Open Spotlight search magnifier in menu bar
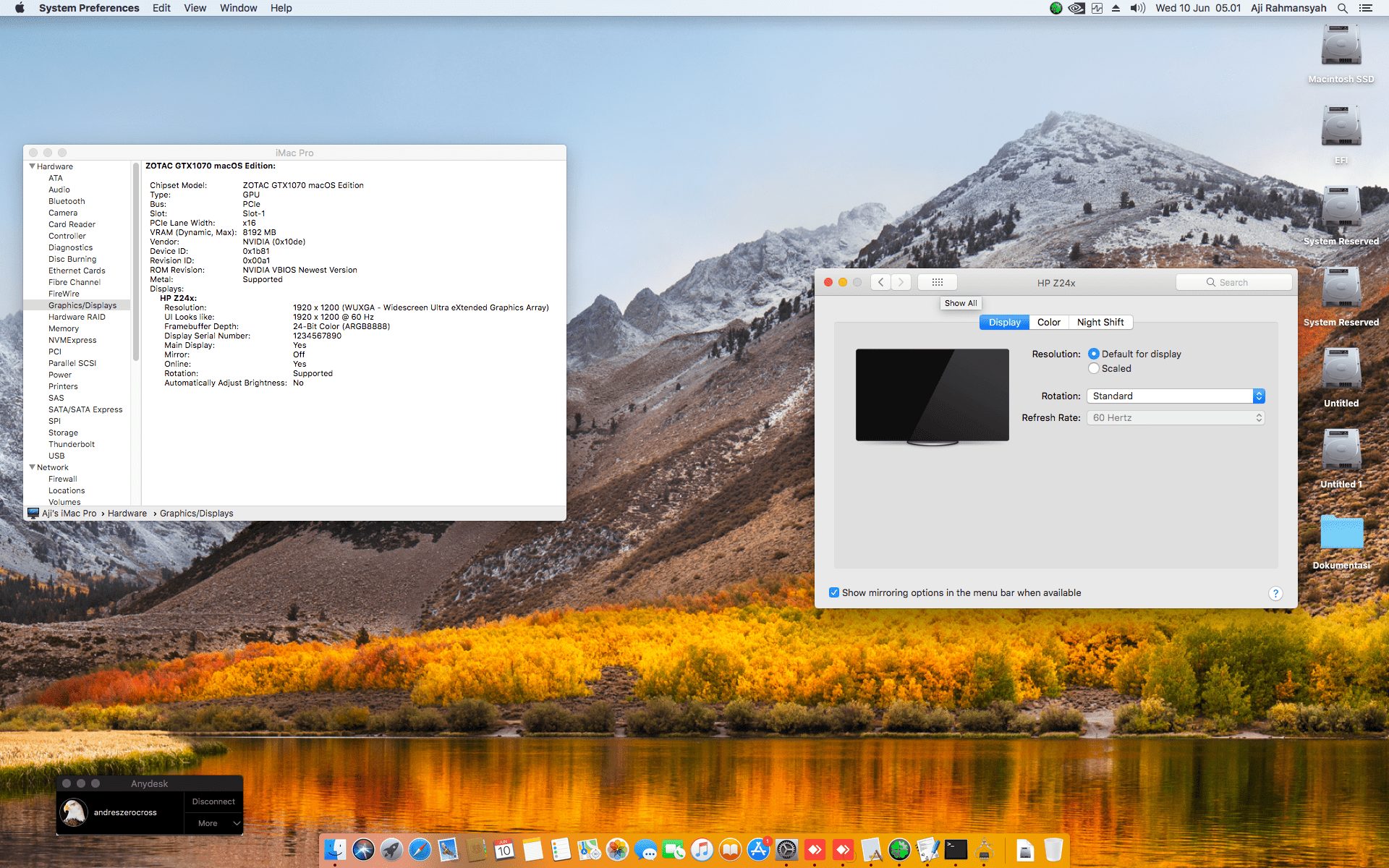This screenshot has height=868, width=1389. (1343, 8)
